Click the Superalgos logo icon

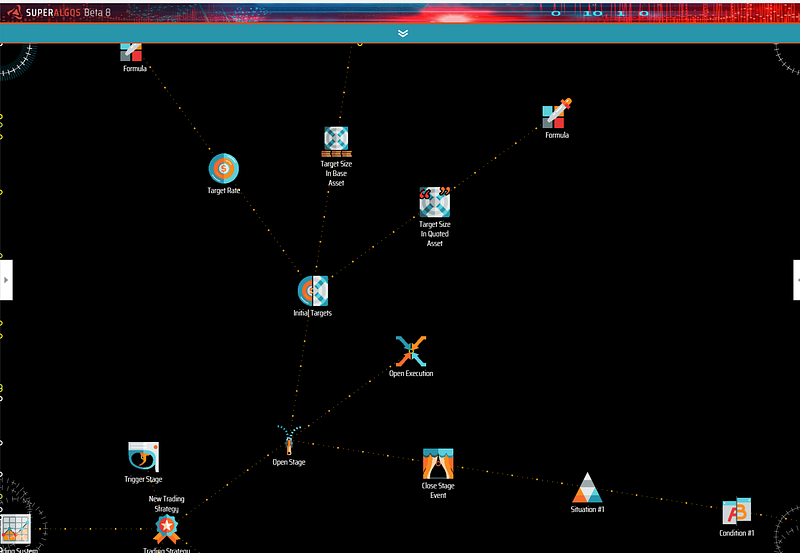[x=15, y=12]
